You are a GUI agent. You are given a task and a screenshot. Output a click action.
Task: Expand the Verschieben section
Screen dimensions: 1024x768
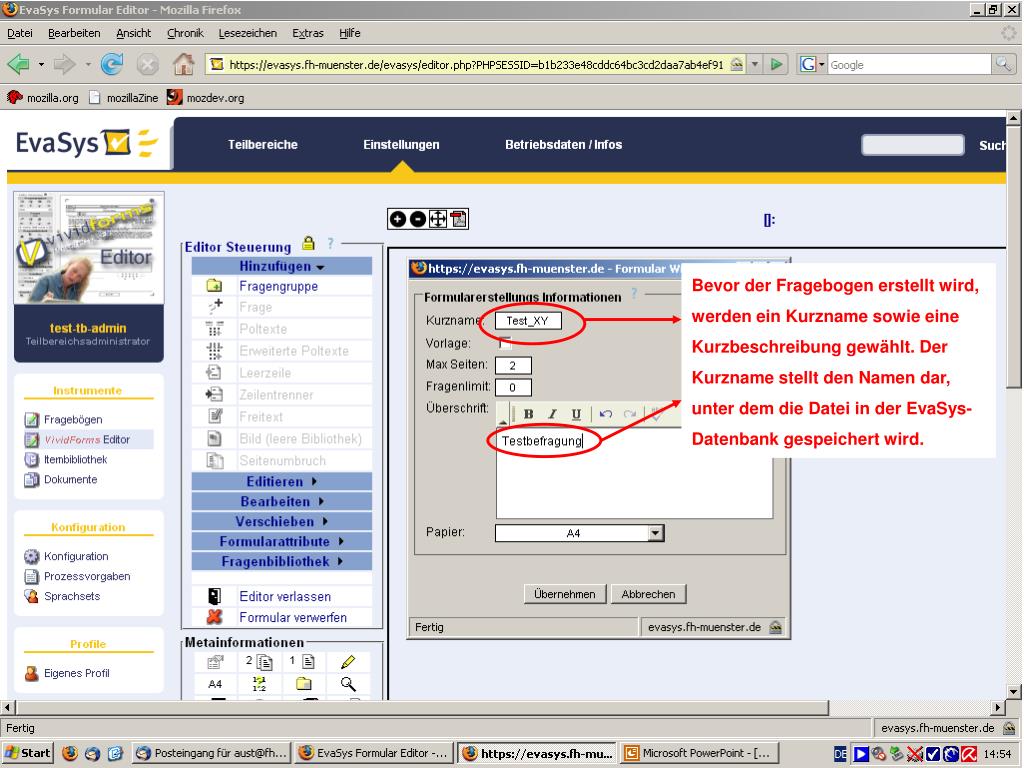(x=281, y=521)
